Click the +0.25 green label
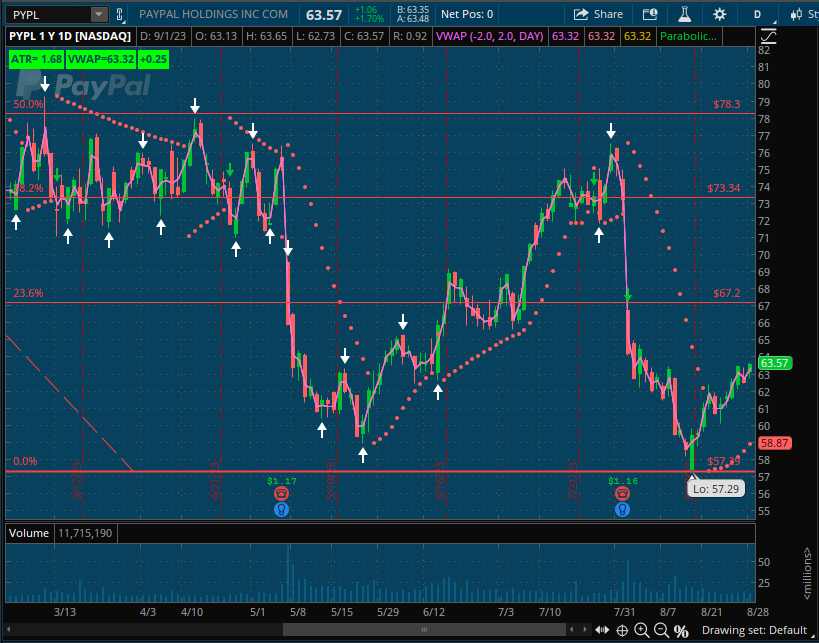Image resolution: width=819 pixels, height=643 pixels. point(153,59)
